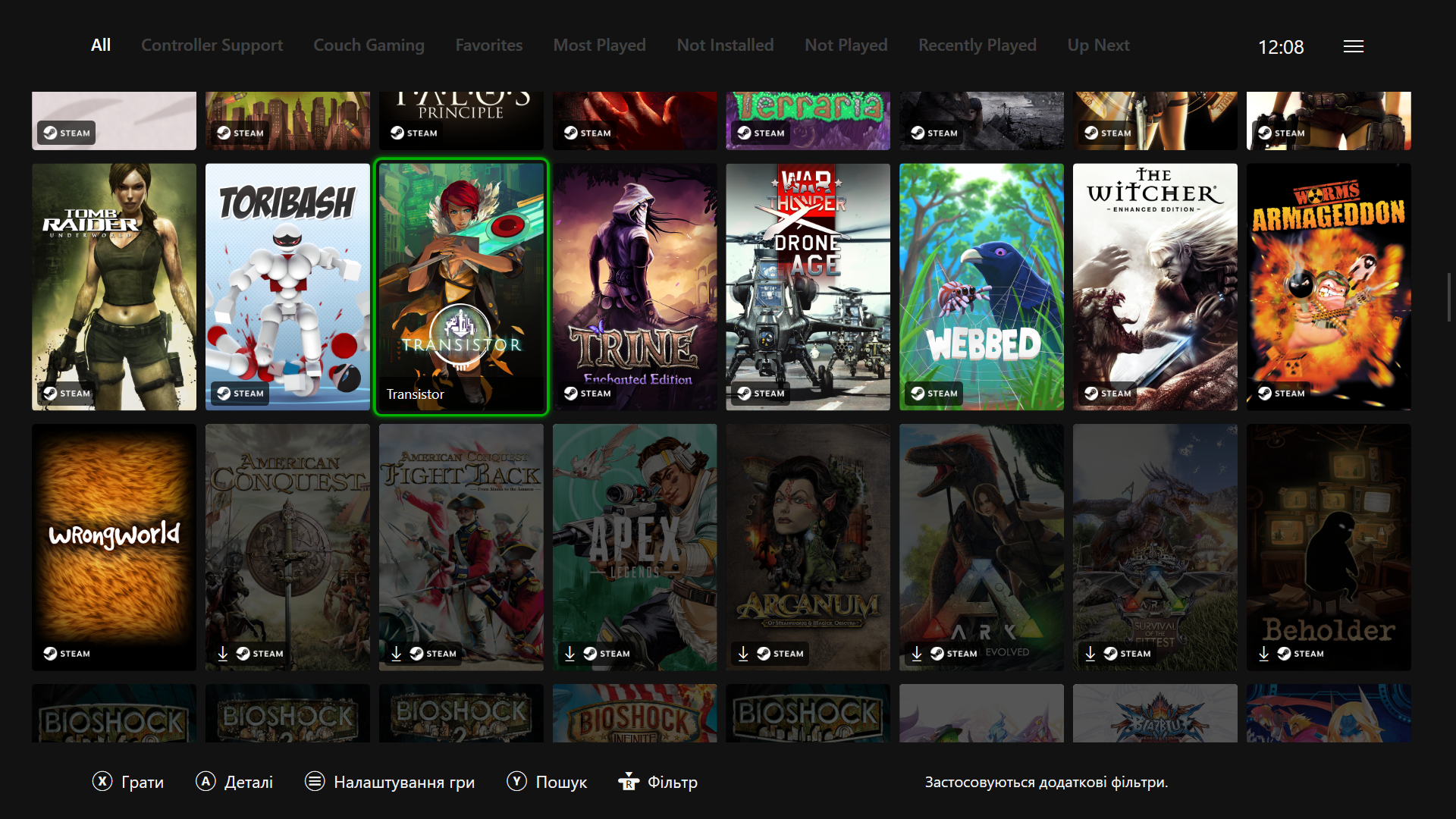The image size is (1456, 819).
Task: Switch to the Controller Support tab
Action: [212, 45]
